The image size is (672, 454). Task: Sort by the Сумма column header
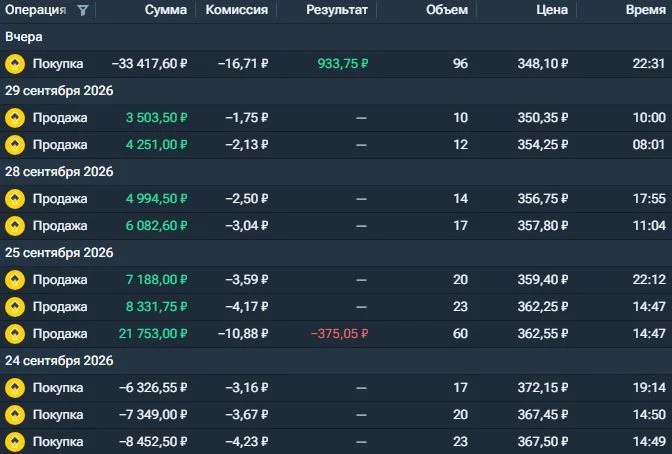[165, 10]
